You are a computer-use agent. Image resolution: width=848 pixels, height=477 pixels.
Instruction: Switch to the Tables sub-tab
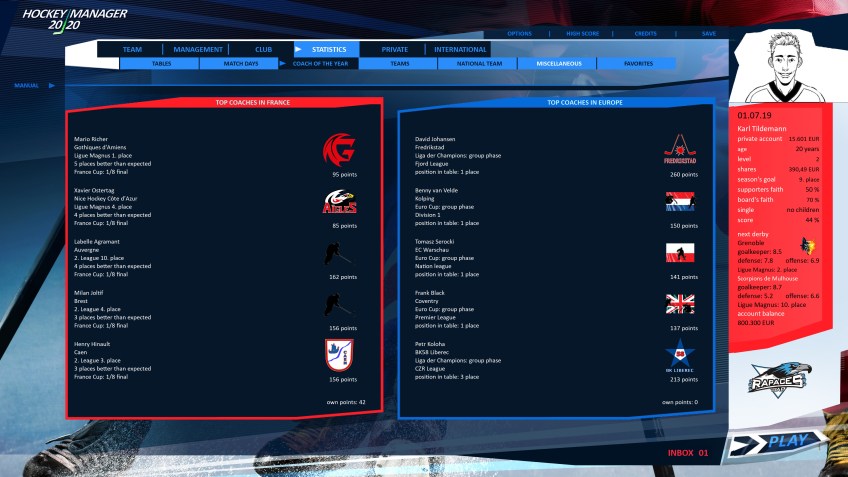161,63
